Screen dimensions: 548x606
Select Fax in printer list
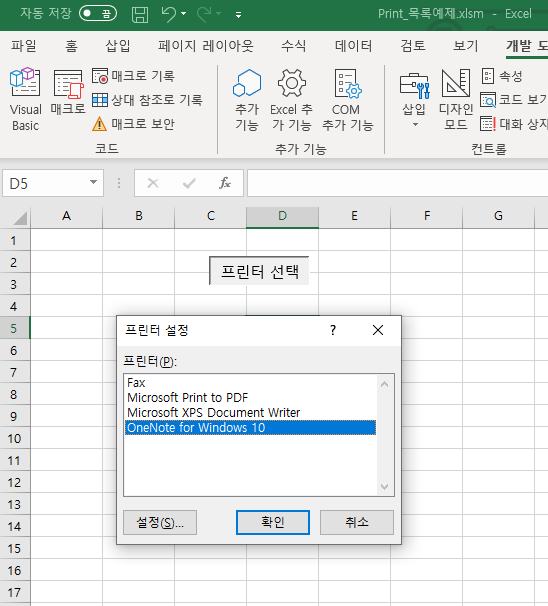click(x=250, y=383)
